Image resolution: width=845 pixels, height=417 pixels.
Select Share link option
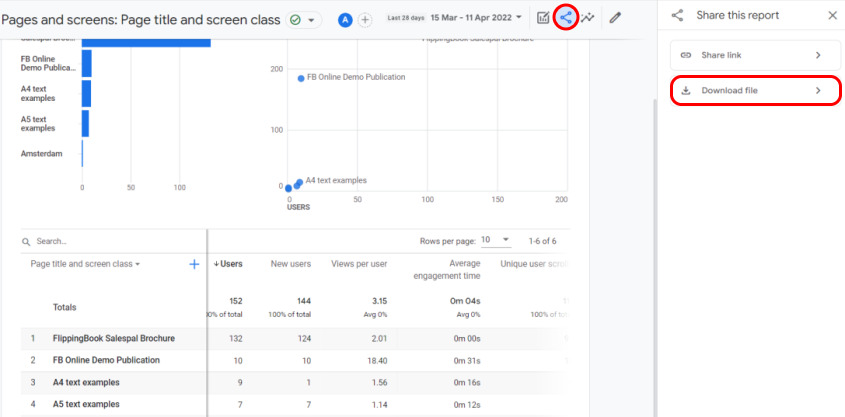tap(755, 55)
